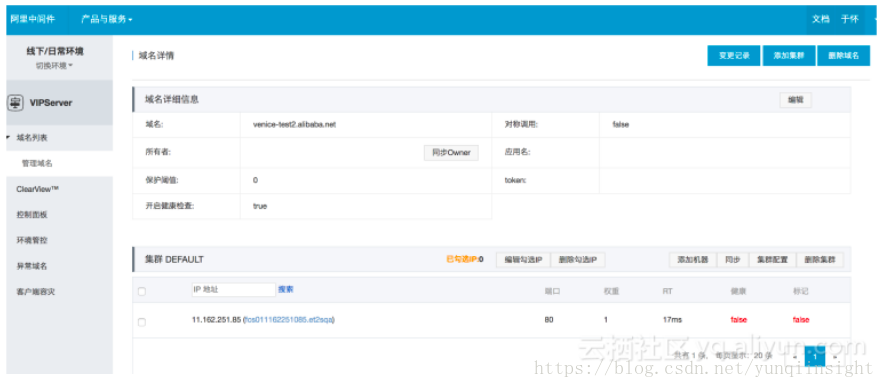
Task: Click the 17ms RT value
Action: [672, 320]
